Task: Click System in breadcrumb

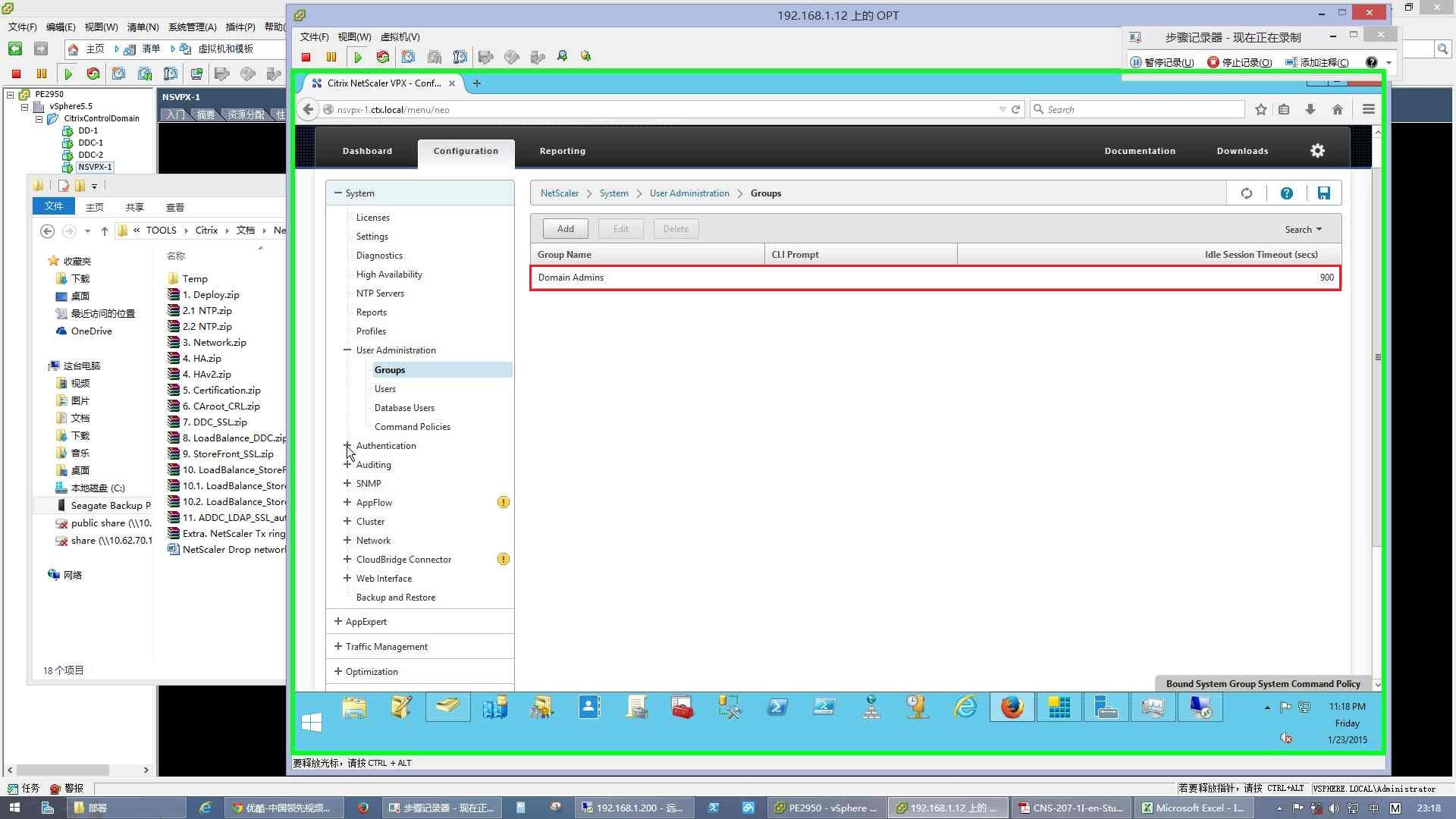Action: tap(613, 193)
